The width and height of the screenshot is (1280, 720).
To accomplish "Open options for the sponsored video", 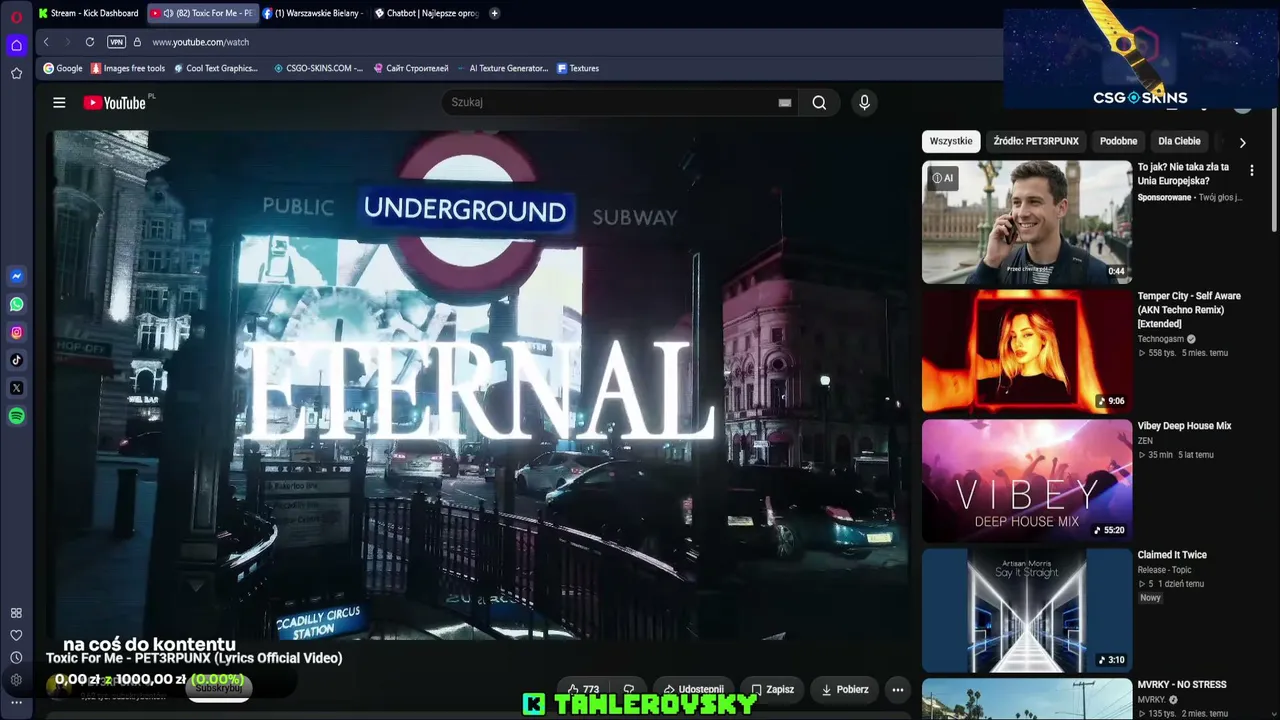I will click(x=1251, y=171).
